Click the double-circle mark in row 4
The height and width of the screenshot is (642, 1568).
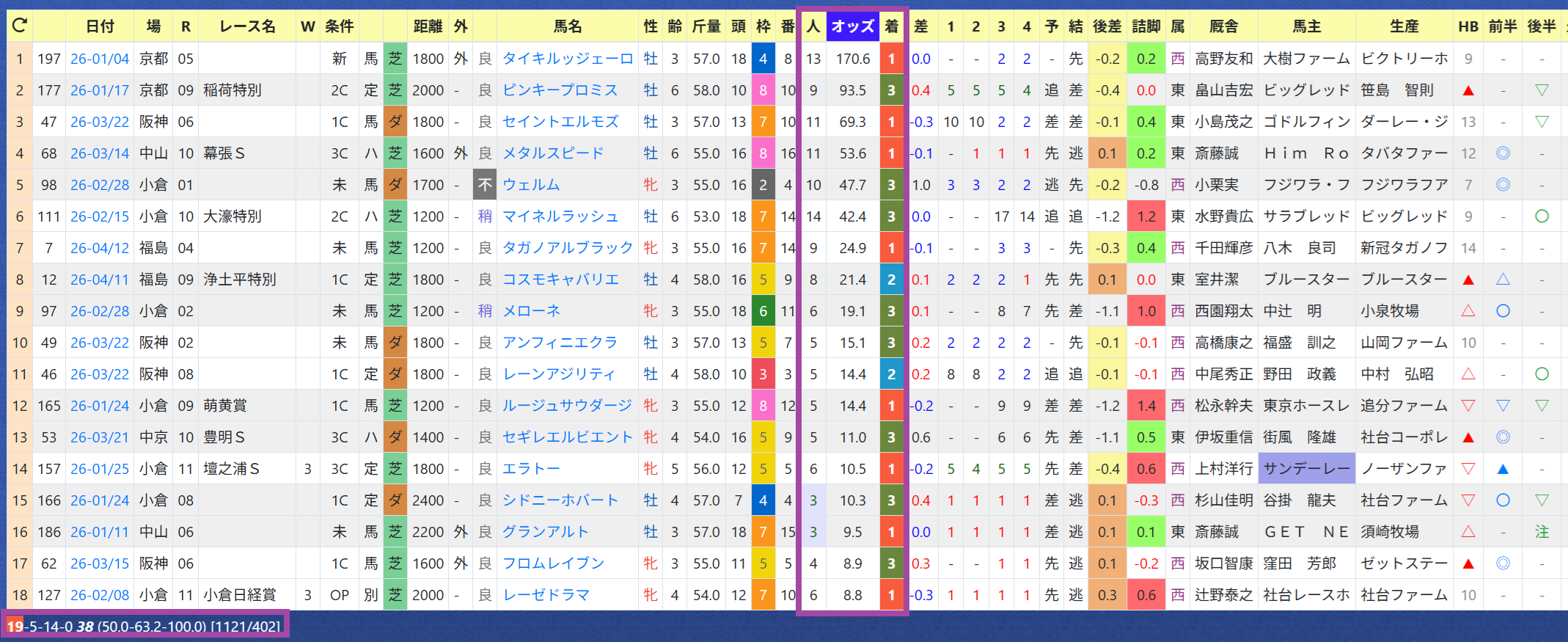coord(1503,153)
